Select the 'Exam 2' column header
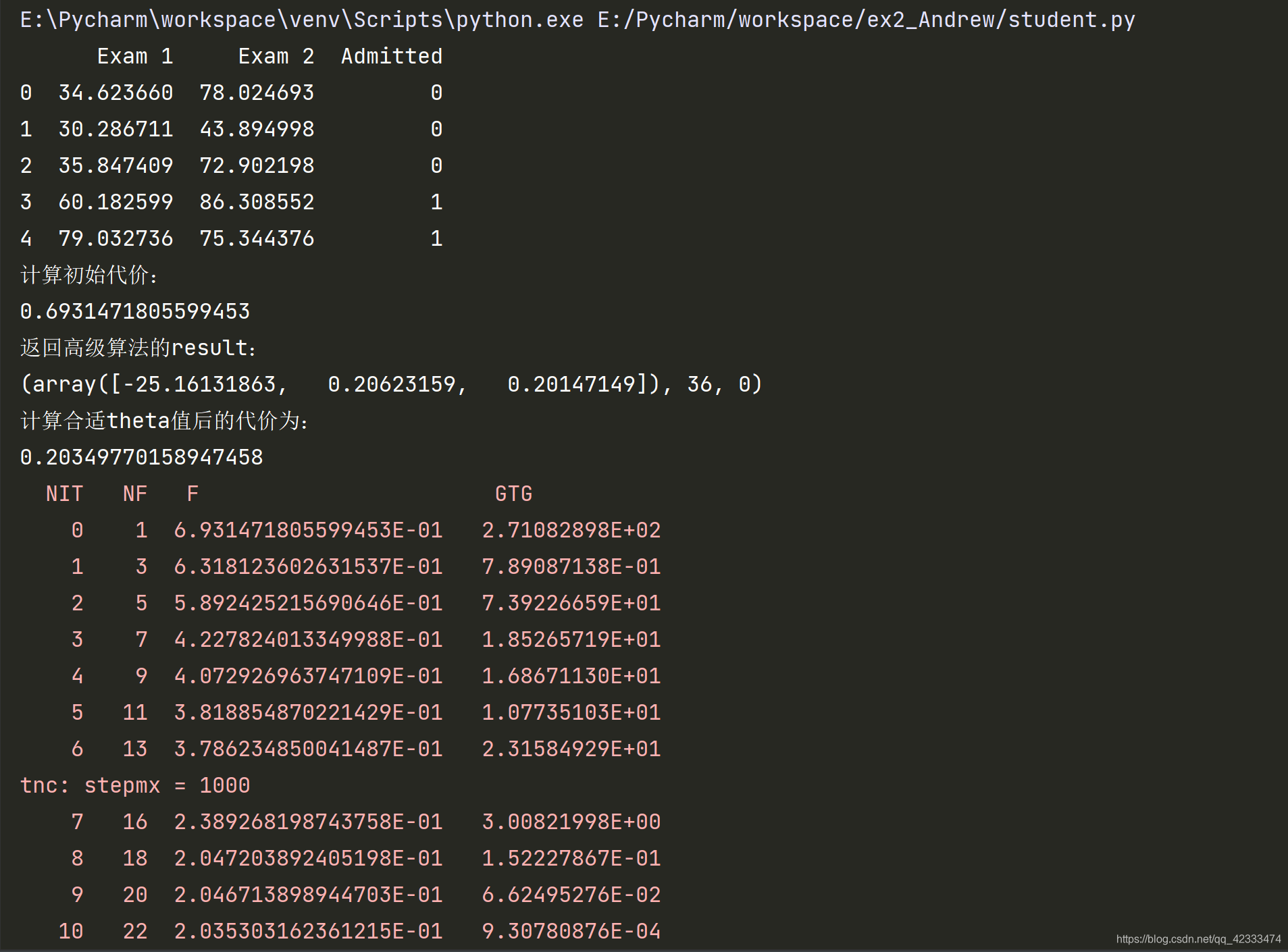The image size is (1288, 952). click(276, 56)
